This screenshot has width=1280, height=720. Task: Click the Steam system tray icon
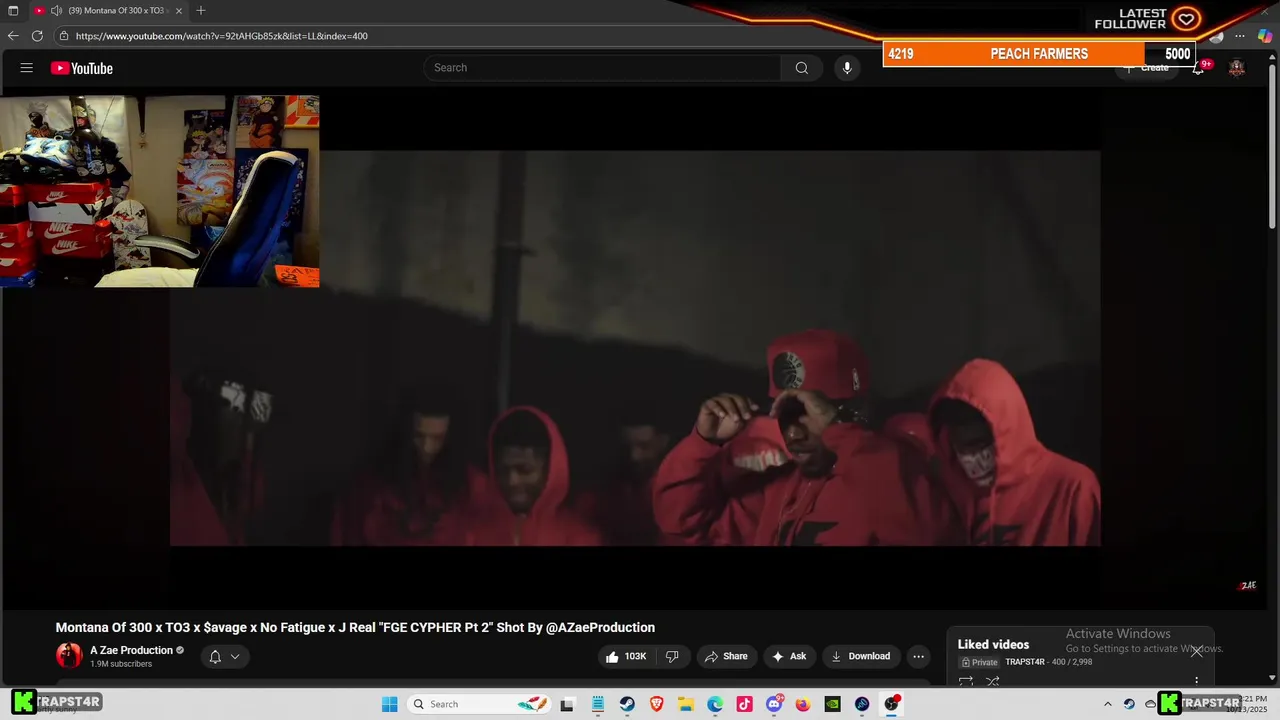tap(1129, 704)
